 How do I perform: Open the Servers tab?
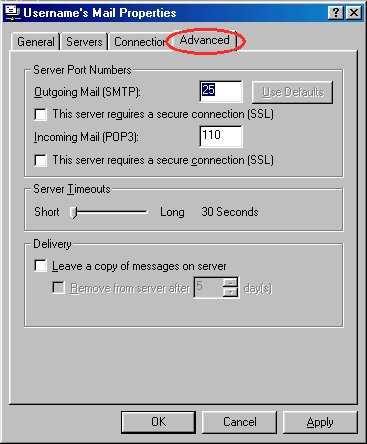[x=84, y=42]
